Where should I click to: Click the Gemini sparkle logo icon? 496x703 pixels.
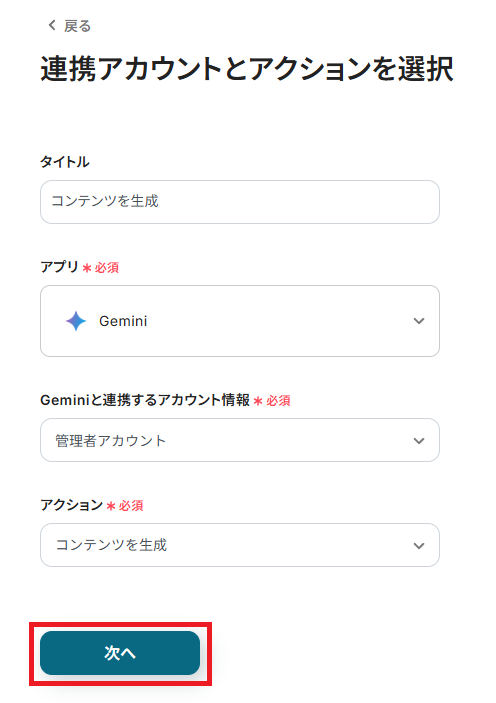click(x=76, y=321)
